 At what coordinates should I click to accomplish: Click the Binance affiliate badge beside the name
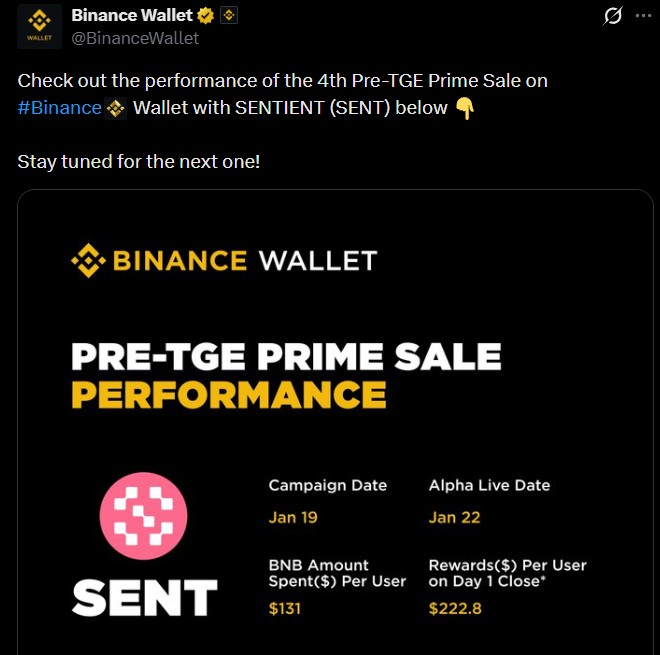click(229, 16)
